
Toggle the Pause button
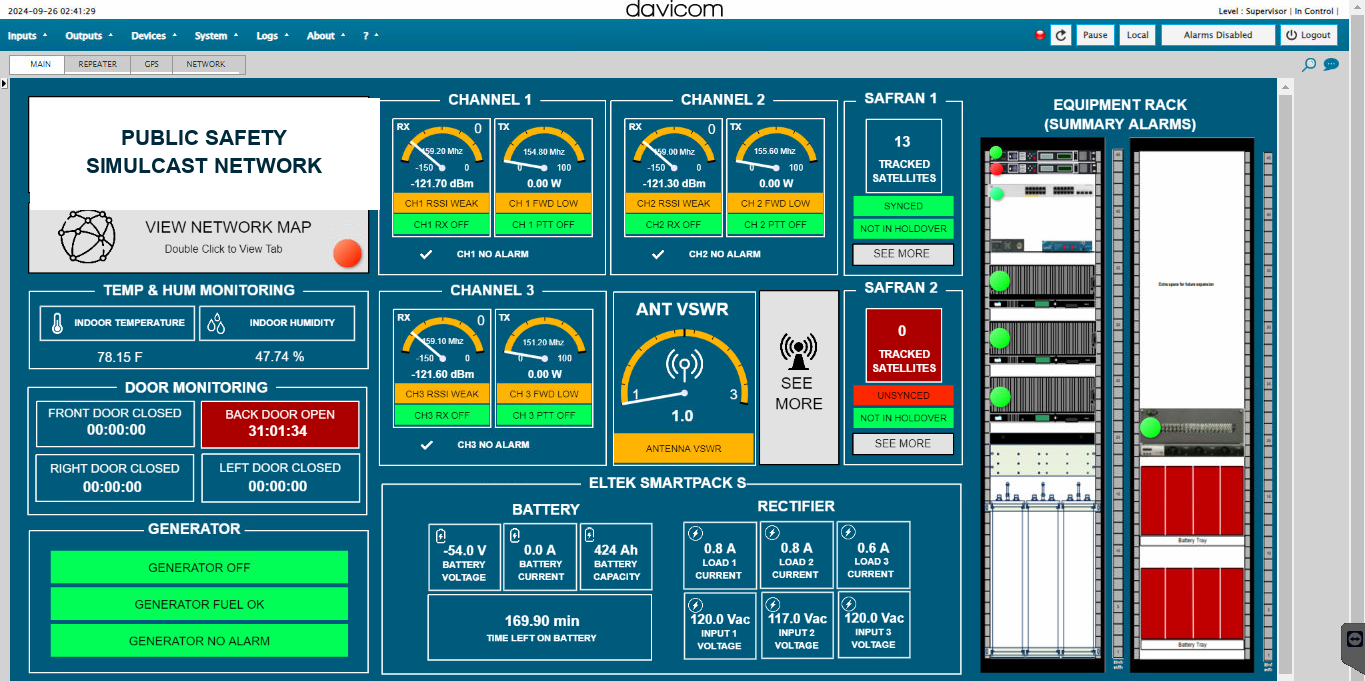[1095, 35]
